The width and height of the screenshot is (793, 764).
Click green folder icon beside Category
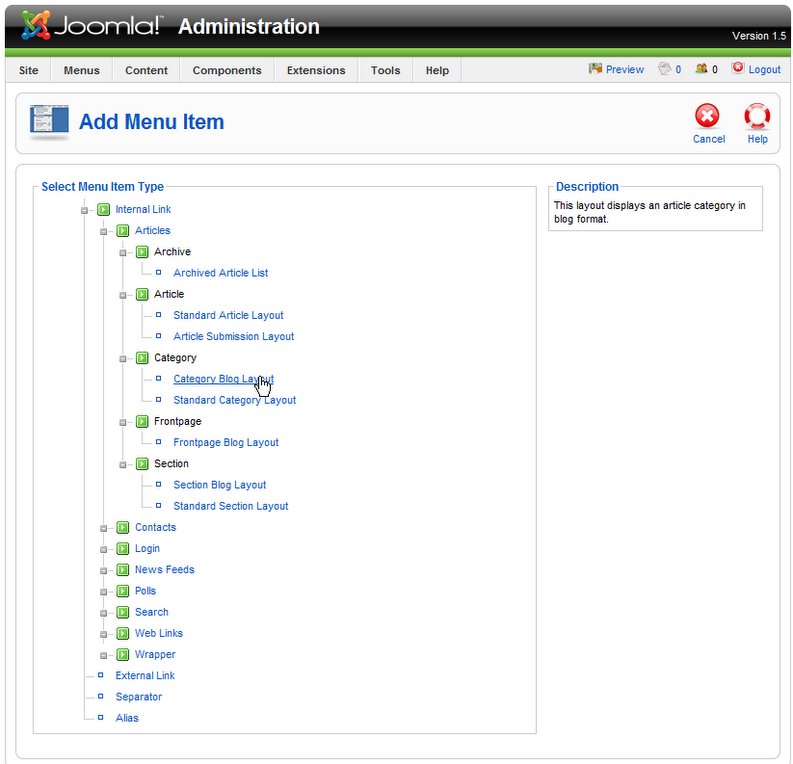coord(142,358)
